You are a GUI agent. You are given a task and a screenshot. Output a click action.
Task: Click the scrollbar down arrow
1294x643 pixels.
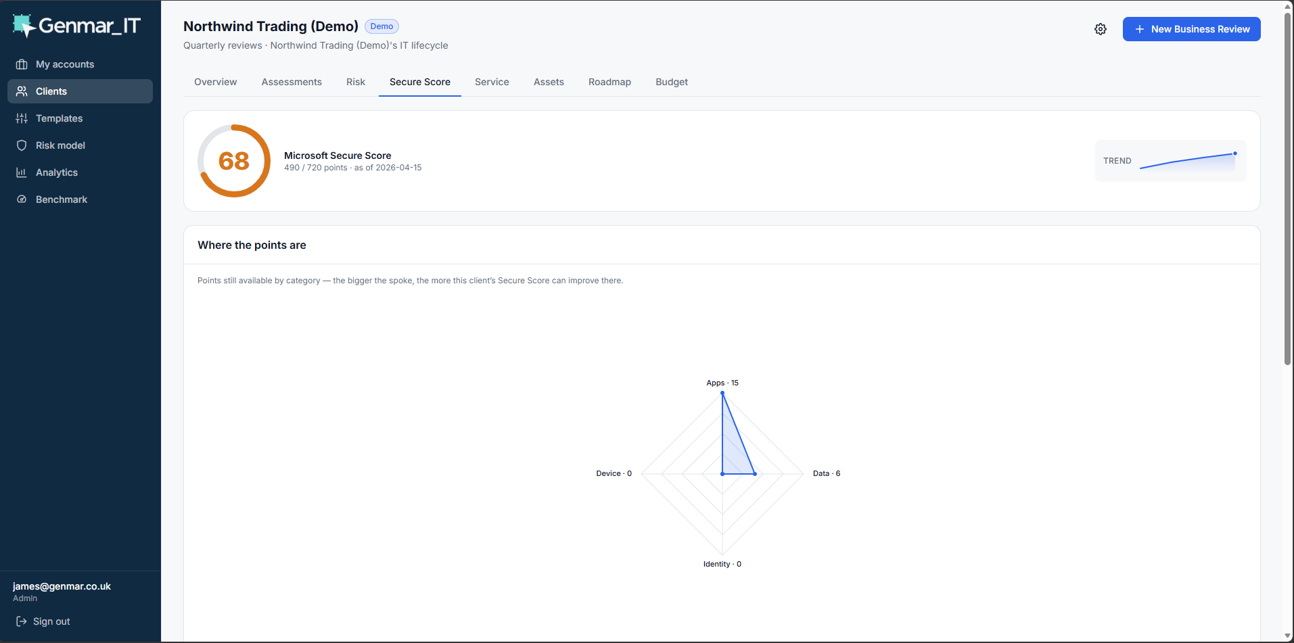(x=1287, y=636)
